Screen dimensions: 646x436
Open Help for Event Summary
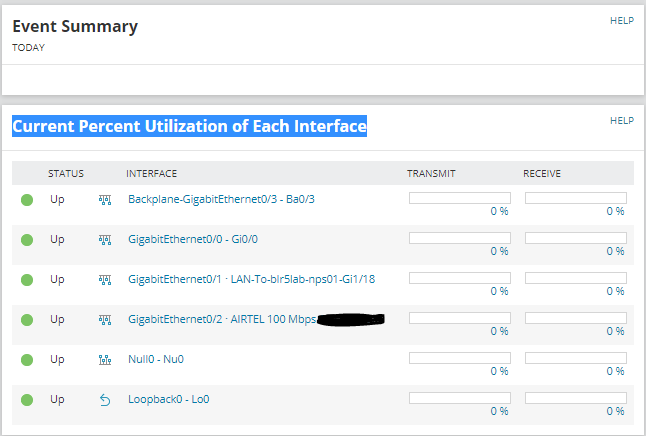click(x=622, y=21)
